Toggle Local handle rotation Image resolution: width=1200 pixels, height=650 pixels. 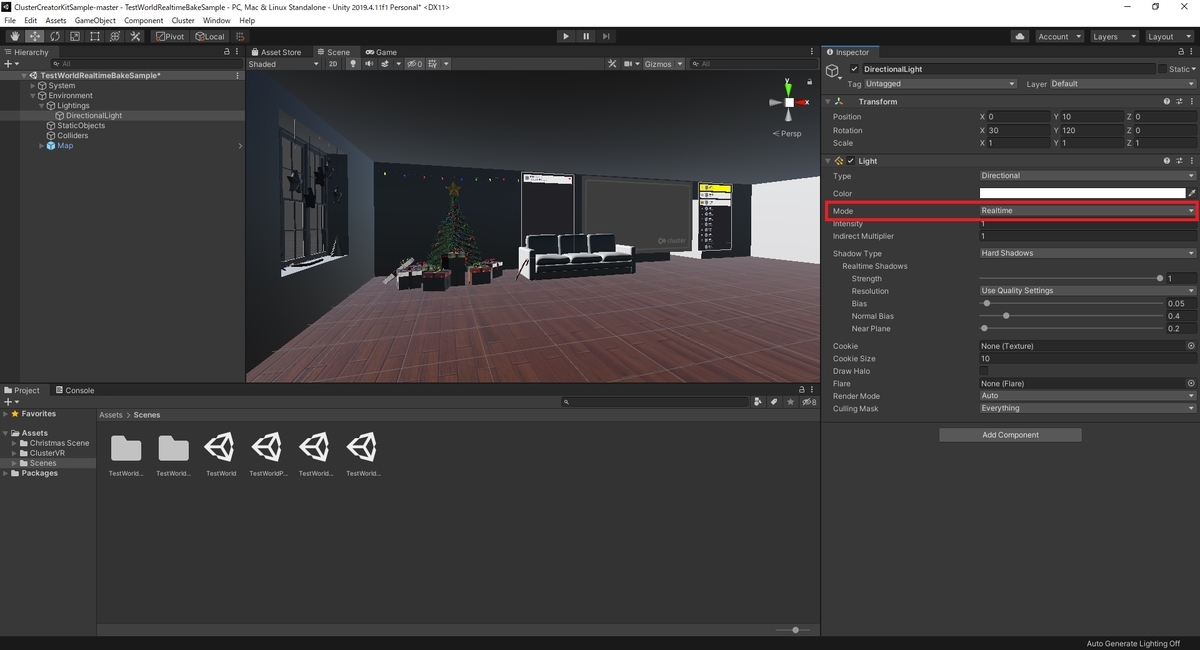pyautogui.click(x=209, y=36)
